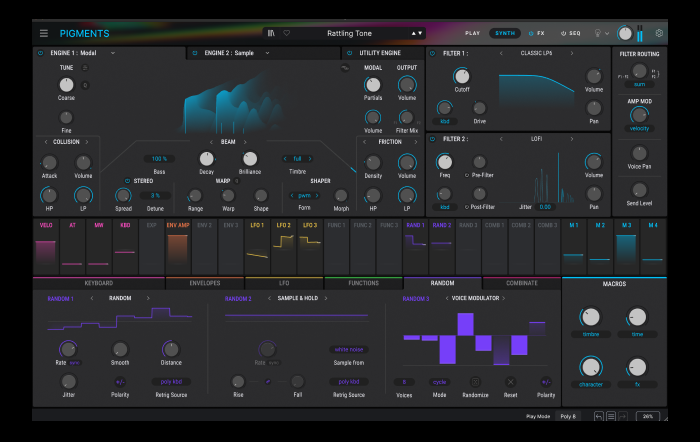Open the COMBINATE modulation tab

pos(521,283)
